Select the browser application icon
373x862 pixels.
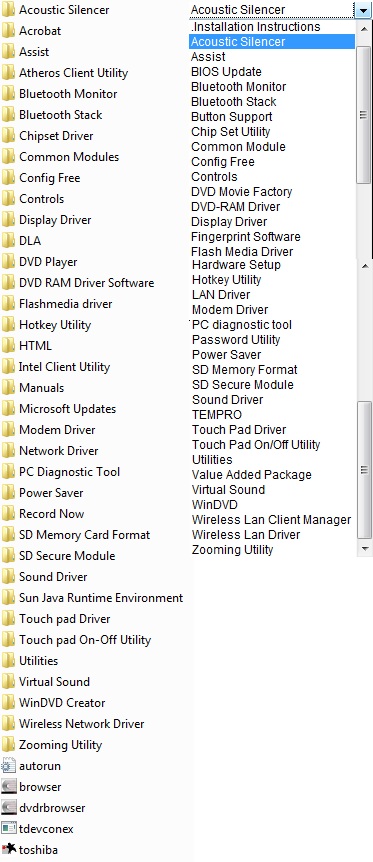point(8,787)
